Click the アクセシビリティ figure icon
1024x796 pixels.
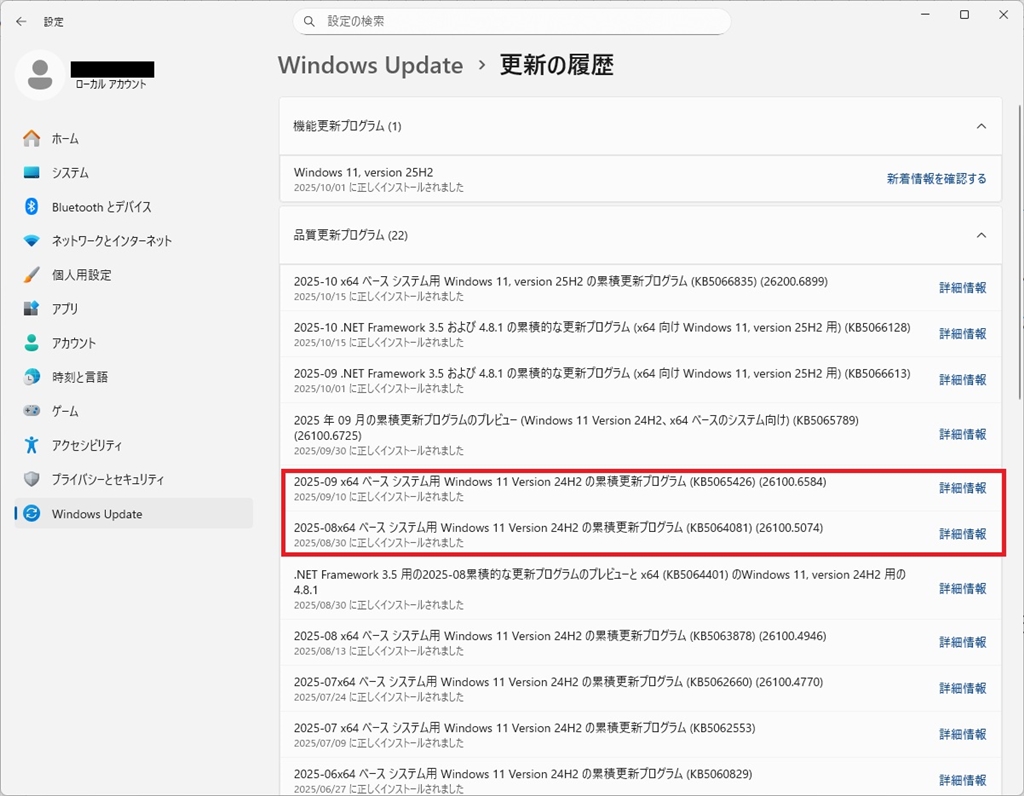31,445
